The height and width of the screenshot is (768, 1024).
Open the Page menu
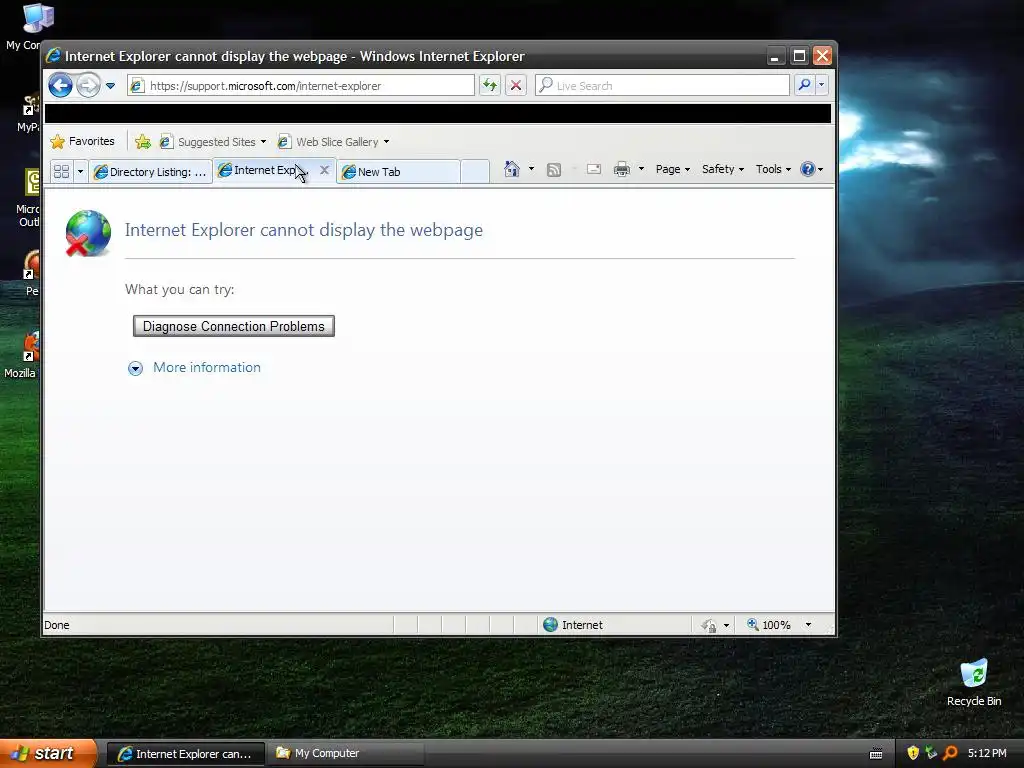pyautogui.click(x=673, y=169)
